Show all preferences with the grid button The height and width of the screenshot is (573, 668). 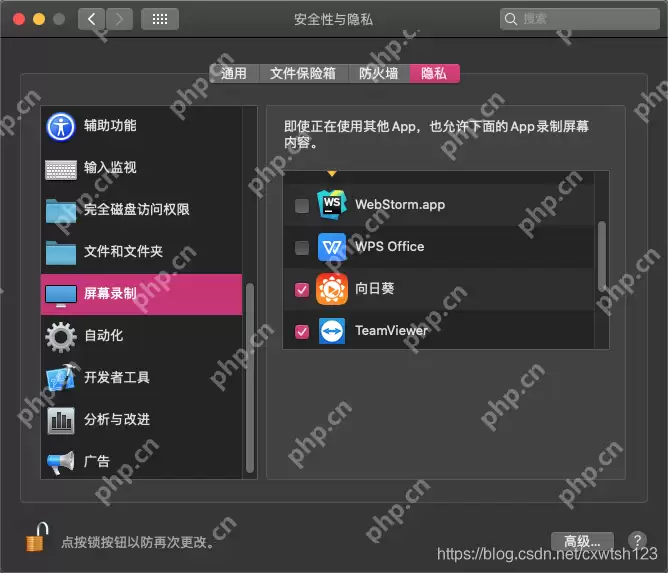[x=160, y=19]
